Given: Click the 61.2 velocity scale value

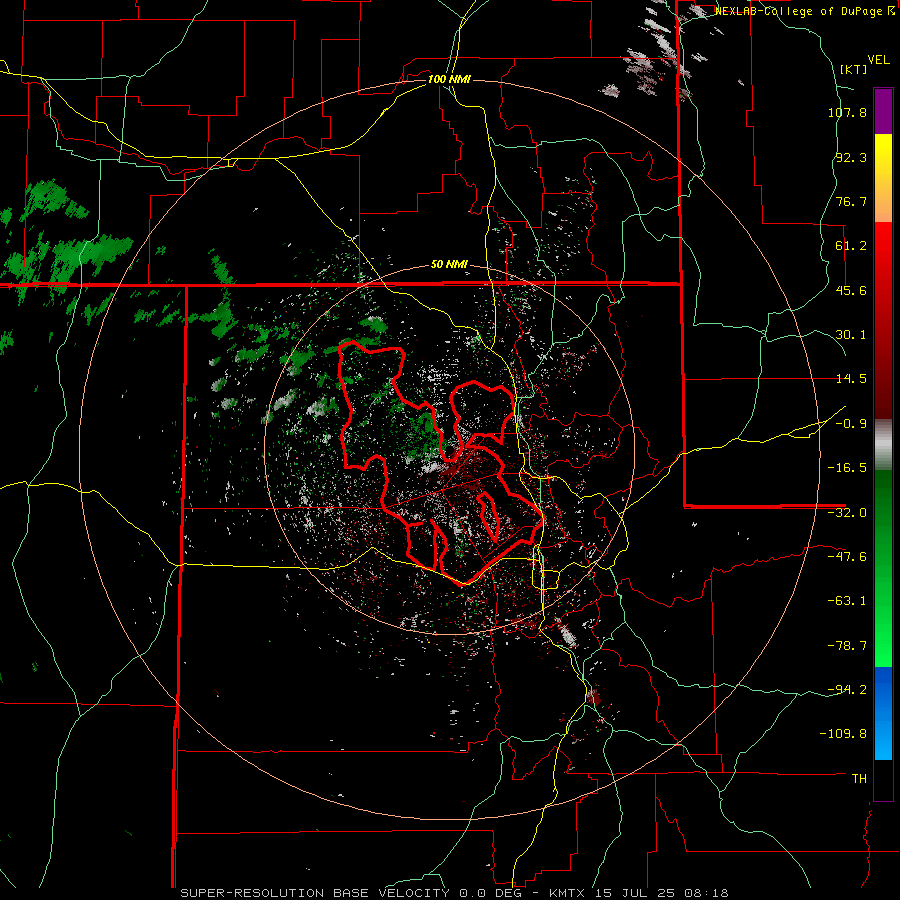Looking at the screenshot, I should [x=851, y=246].
